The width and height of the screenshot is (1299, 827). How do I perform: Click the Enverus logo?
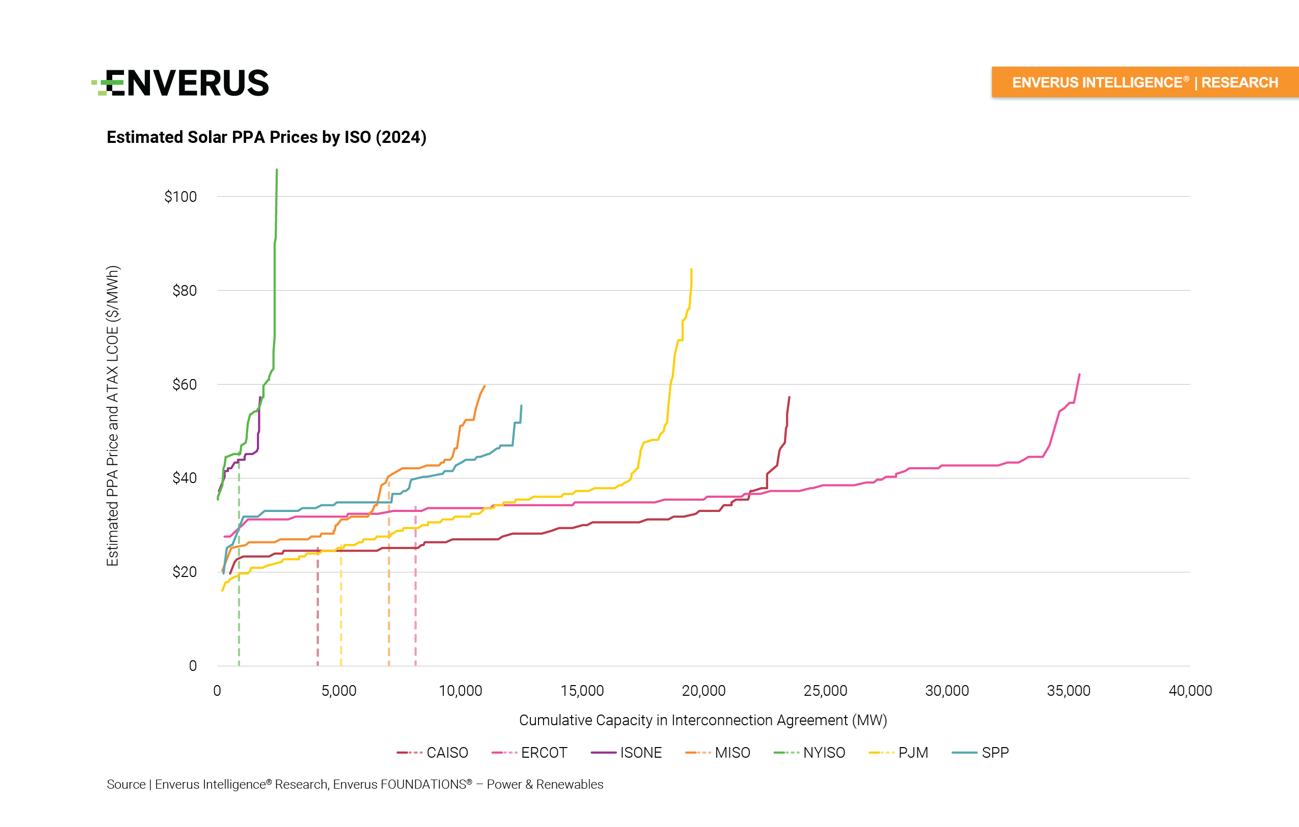181,83
